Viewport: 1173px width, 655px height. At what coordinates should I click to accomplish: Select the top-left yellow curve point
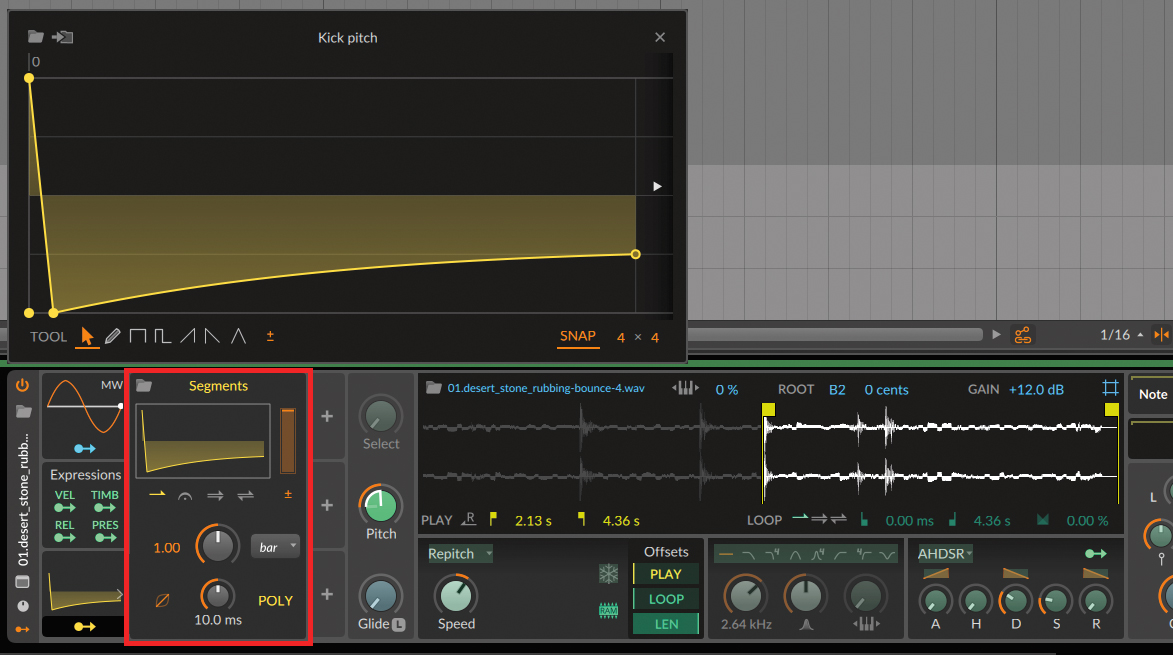pyautogui.click(x=29, y=78)
